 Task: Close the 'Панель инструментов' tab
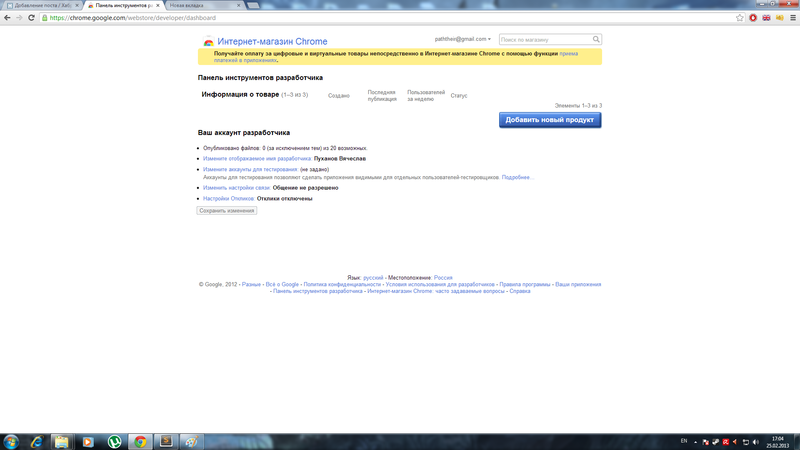[x=158, y=5]
